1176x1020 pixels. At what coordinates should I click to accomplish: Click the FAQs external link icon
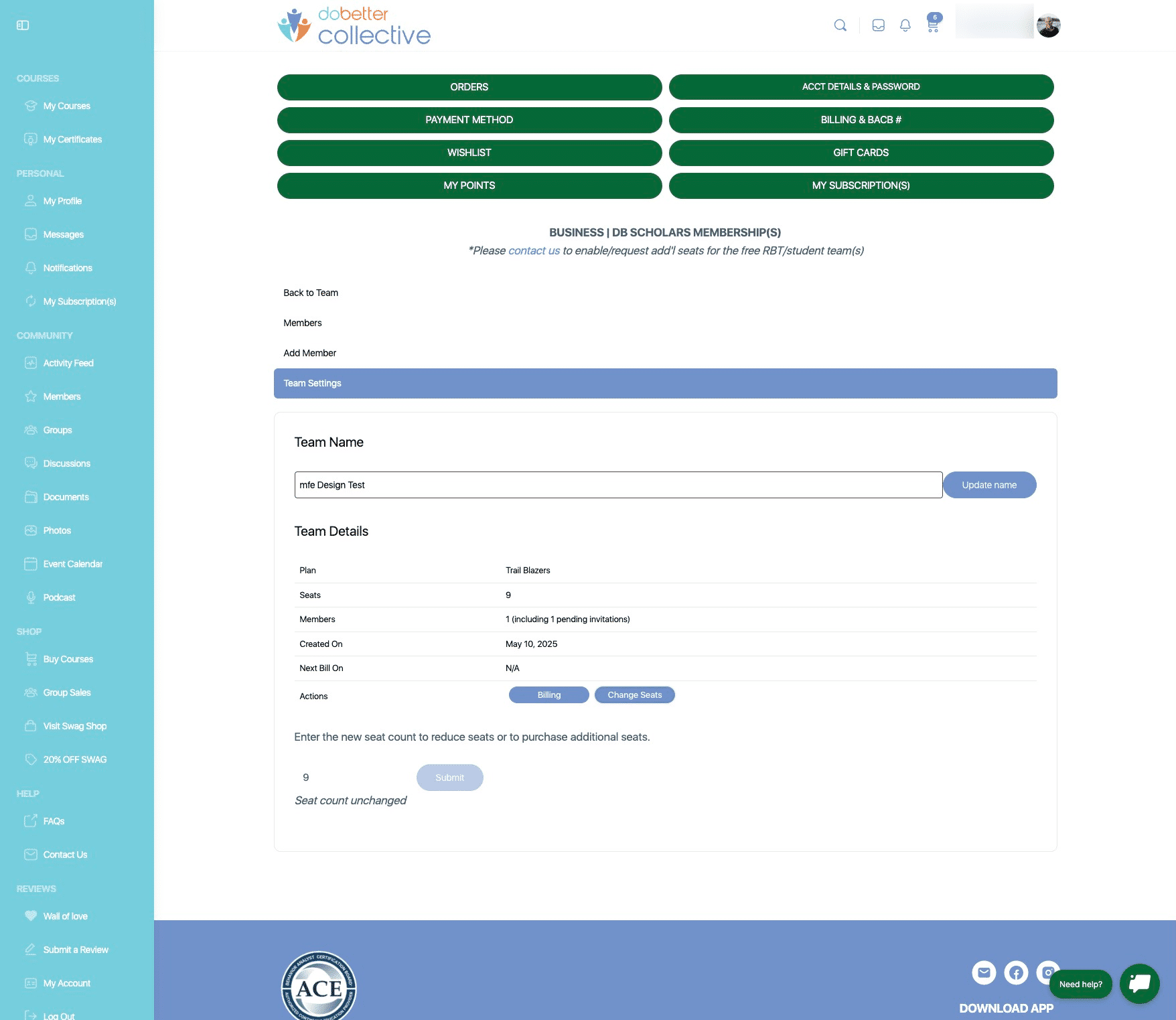[x=31, y=821]
